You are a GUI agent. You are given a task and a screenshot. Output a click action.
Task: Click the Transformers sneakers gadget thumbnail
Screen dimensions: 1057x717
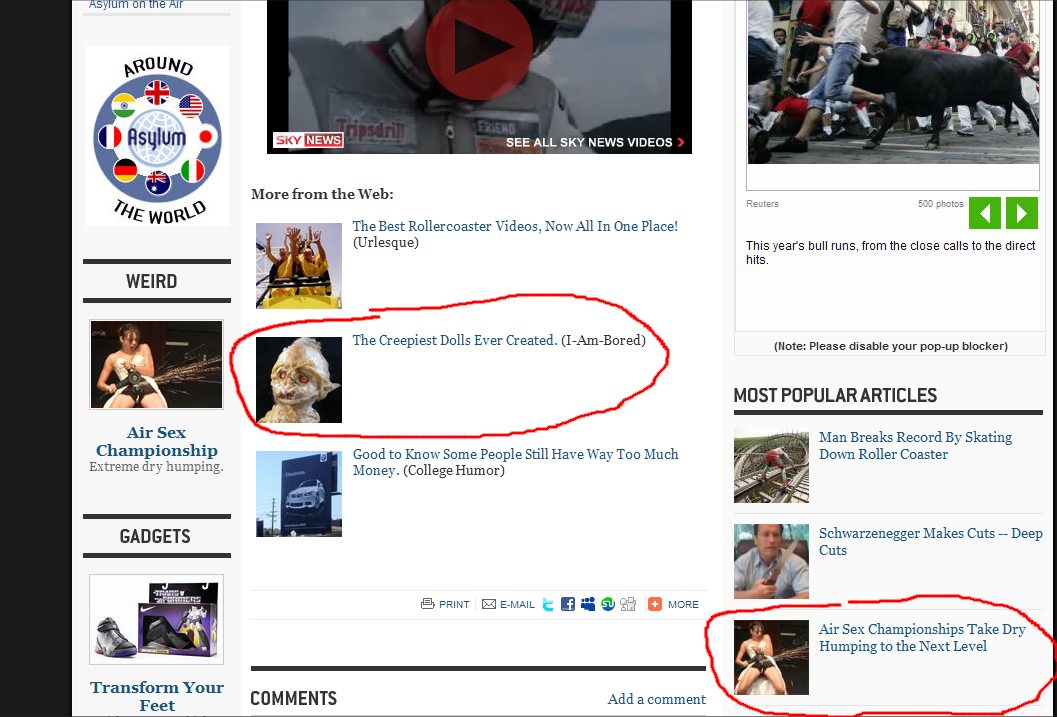(156, 619)
